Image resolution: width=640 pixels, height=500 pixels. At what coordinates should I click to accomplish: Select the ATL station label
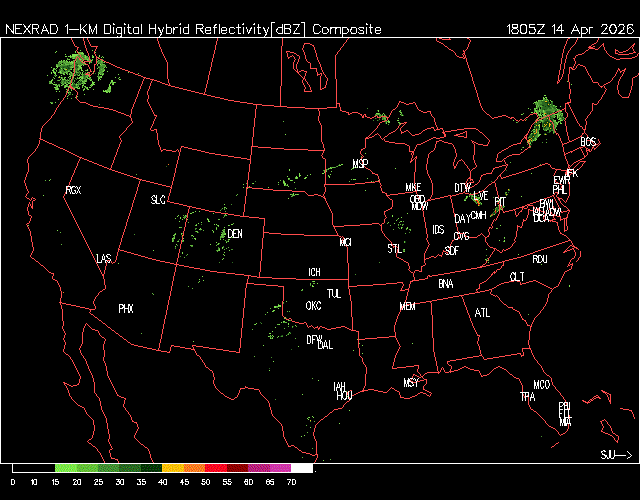point(483,313)
